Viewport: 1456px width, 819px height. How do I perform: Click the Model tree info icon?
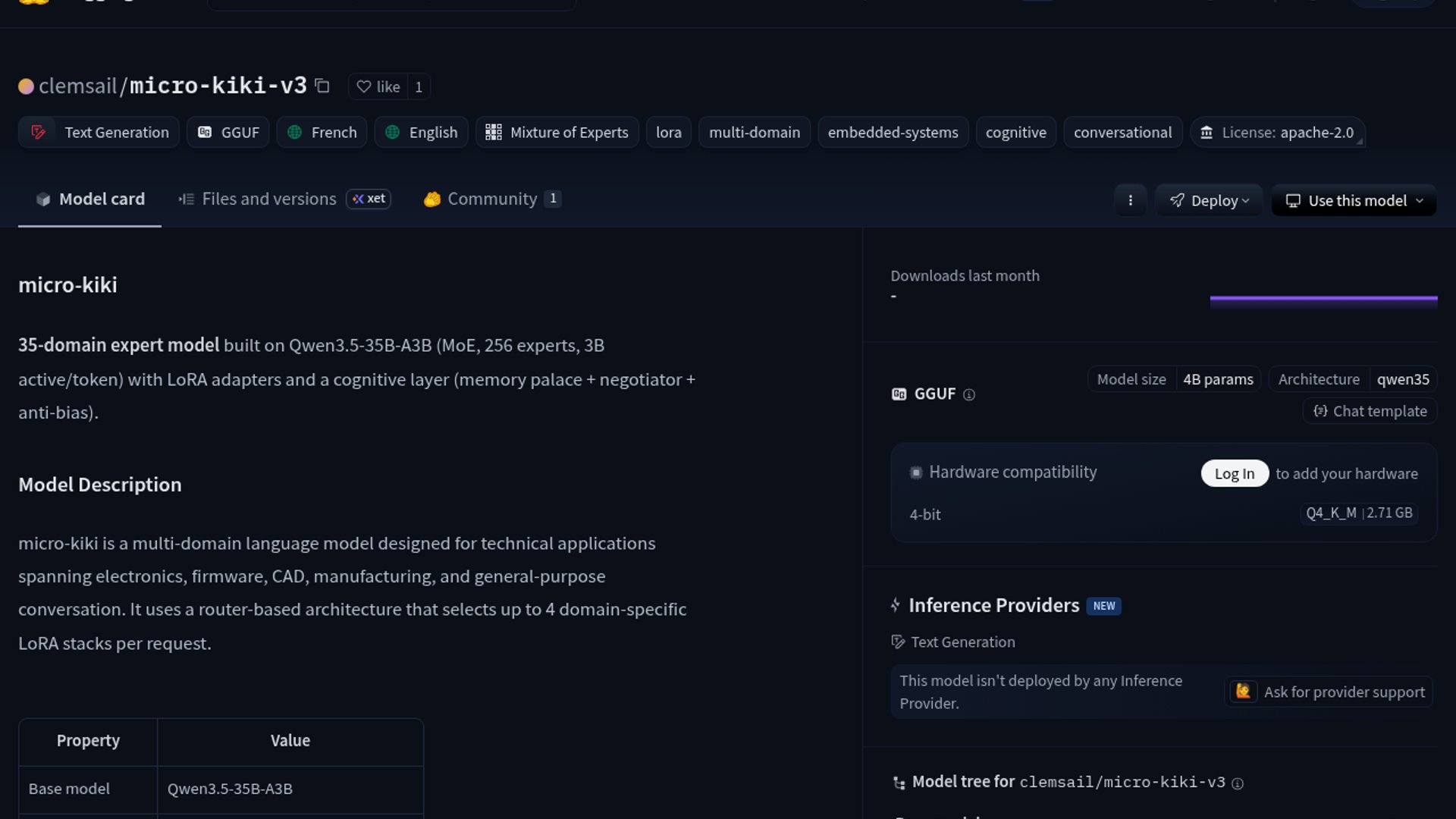coord(1238,783)
